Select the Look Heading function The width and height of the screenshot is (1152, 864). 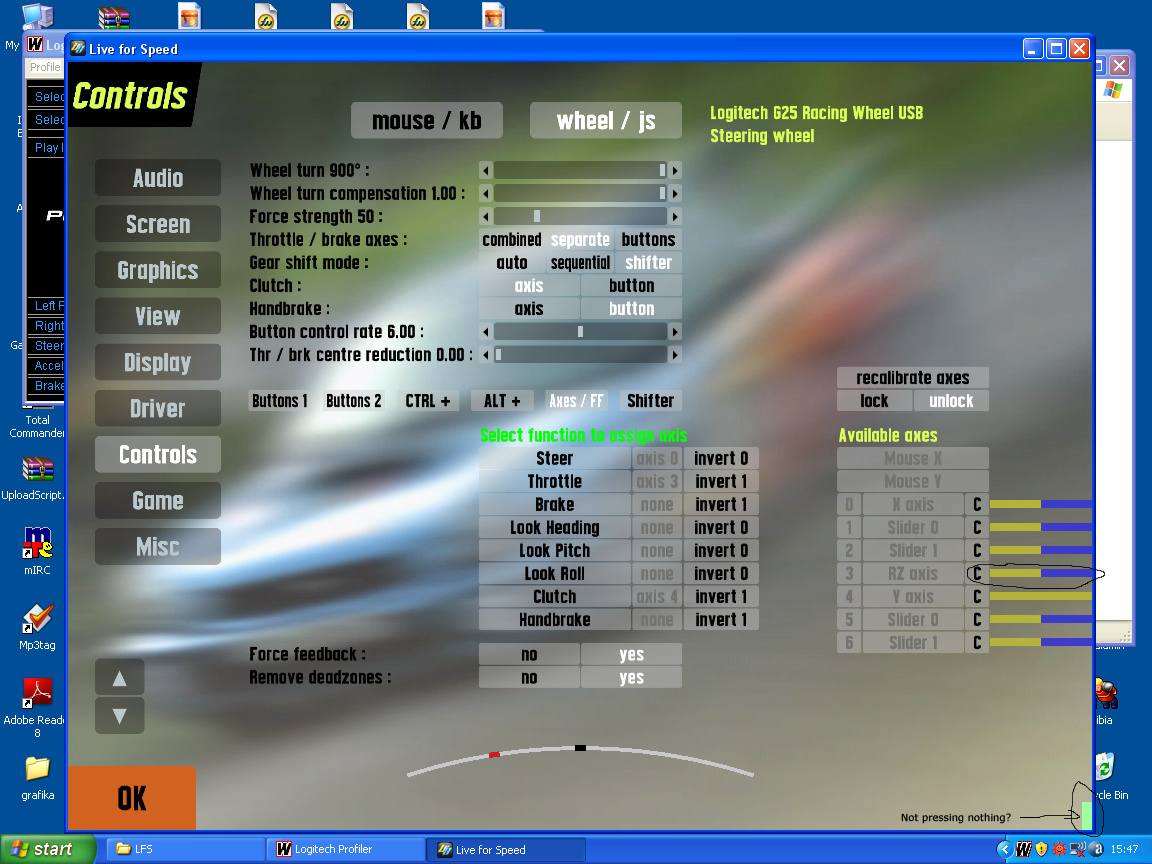pos(555,528)
